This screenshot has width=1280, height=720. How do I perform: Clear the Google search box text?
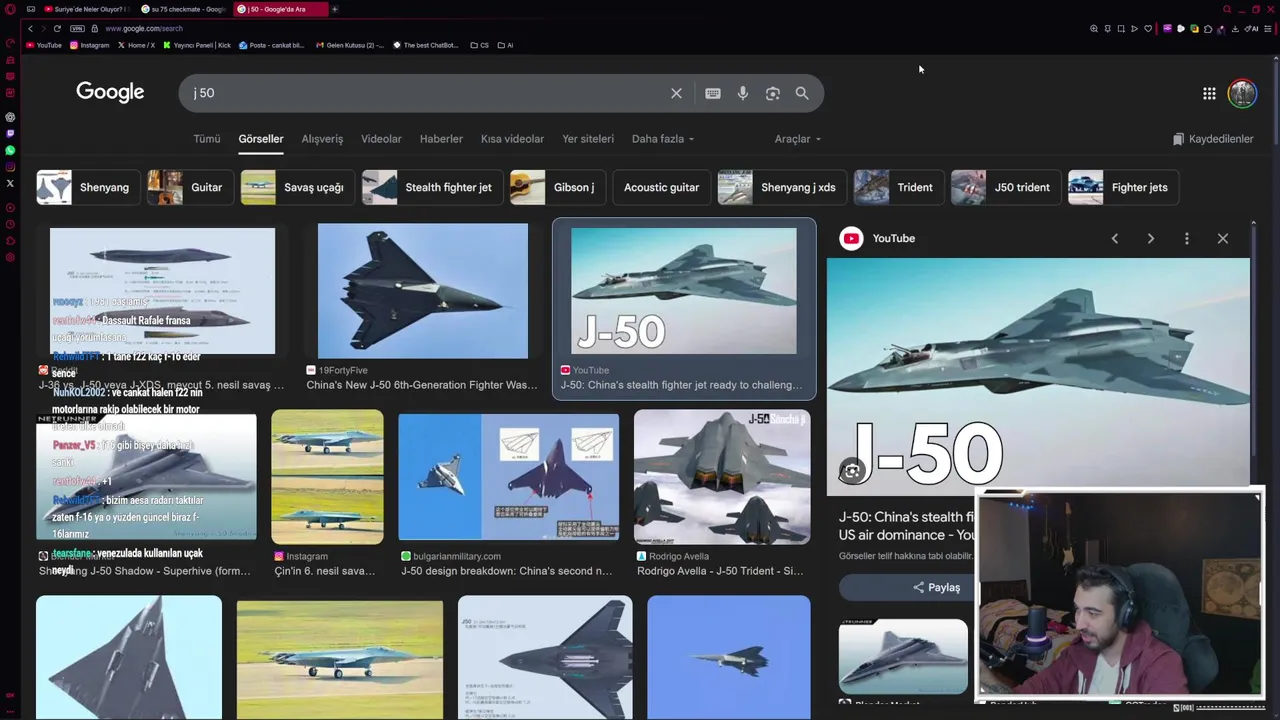pyautogui.click(x=676, y=93)
